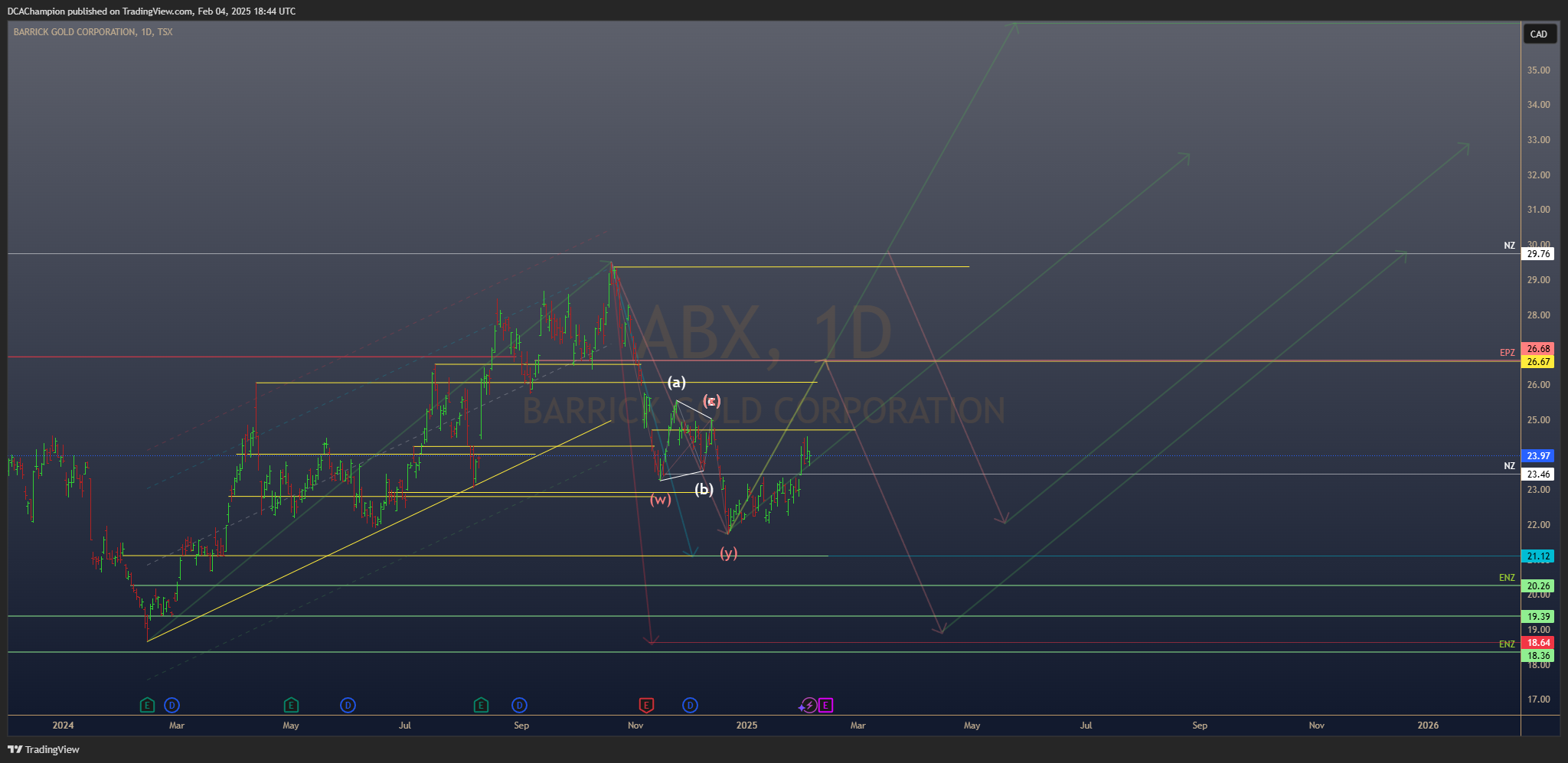Click the dividend marker above Sep 2024
1568x763 pixels.
point(520,705)
